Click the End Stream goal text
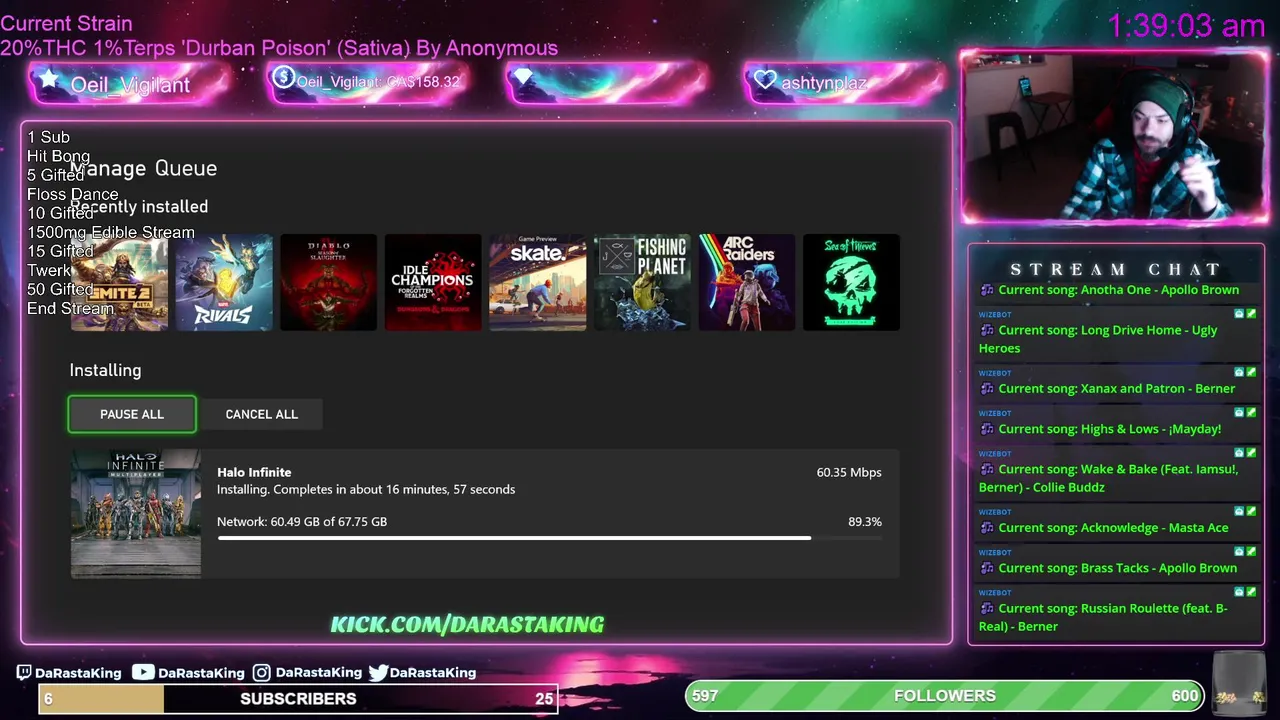This screenshot has width=1280, height=720. tap(70, 308)
